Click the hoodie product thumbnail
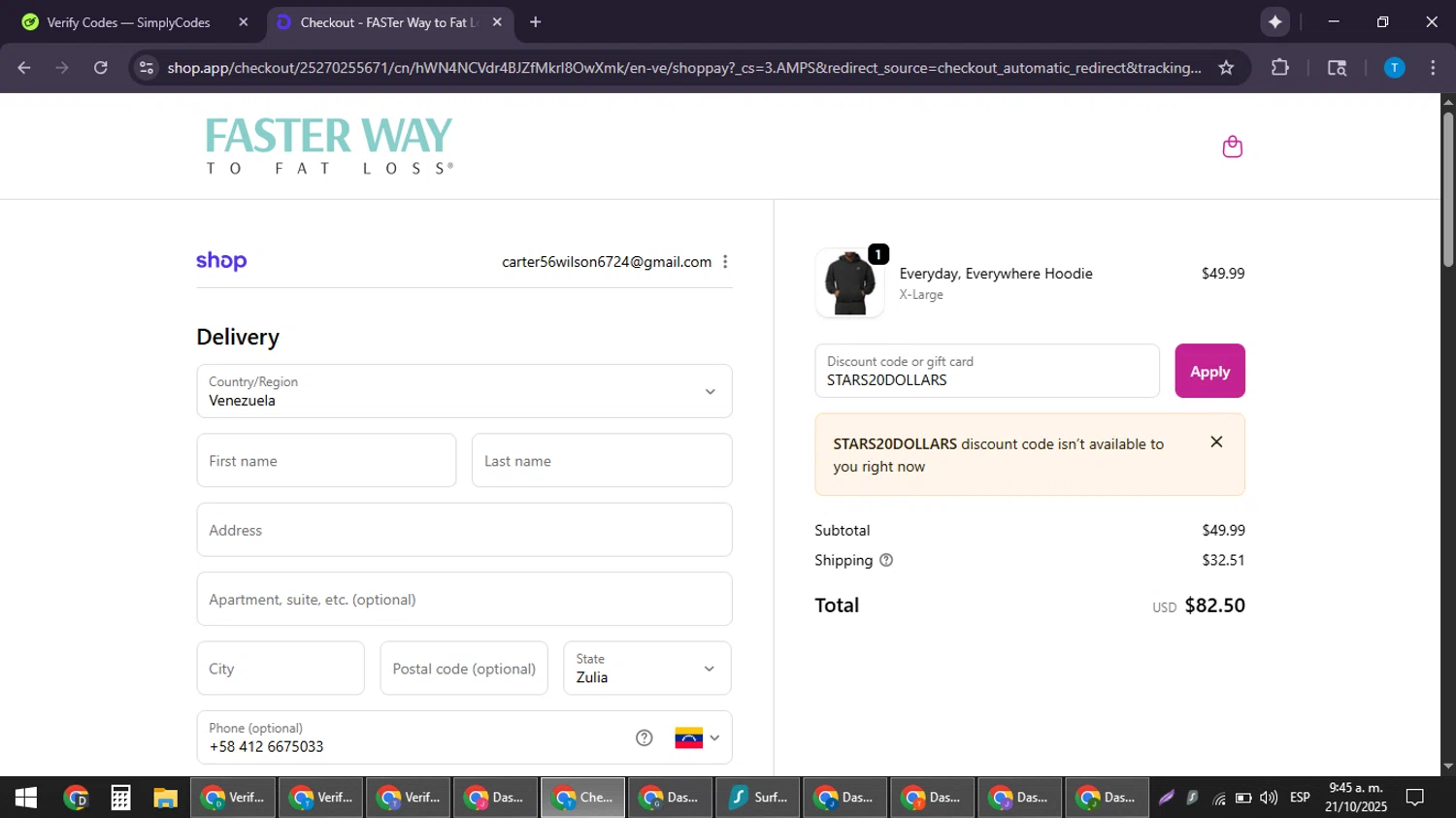1456x818 pixels. point(849,282)
